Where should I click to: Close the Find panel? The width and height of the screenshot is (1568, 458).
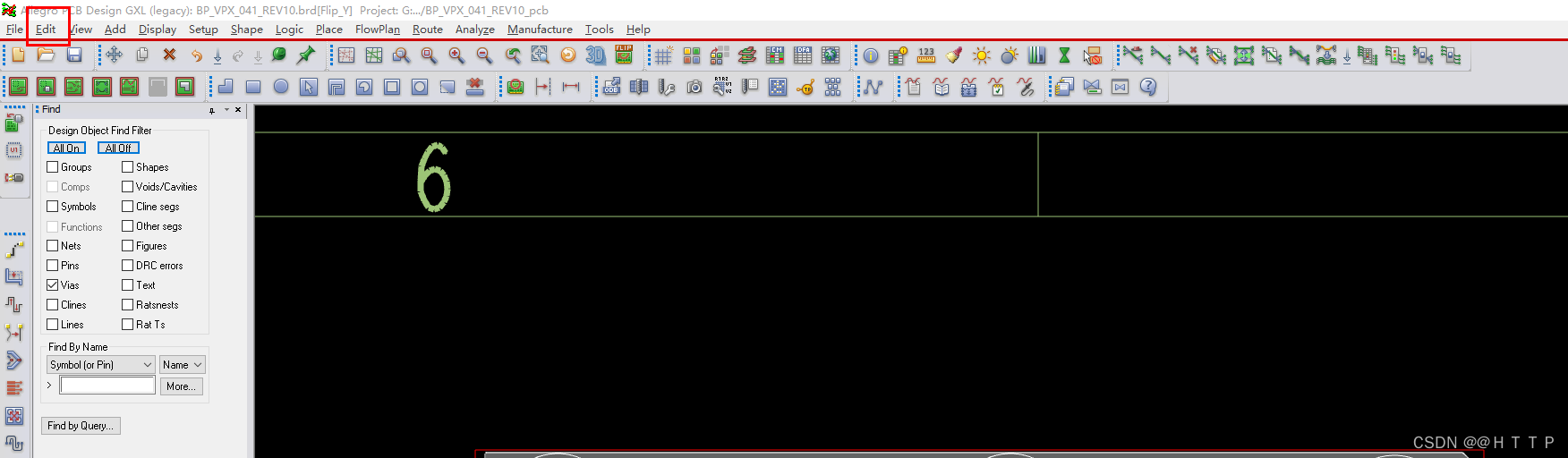(238, 110)
